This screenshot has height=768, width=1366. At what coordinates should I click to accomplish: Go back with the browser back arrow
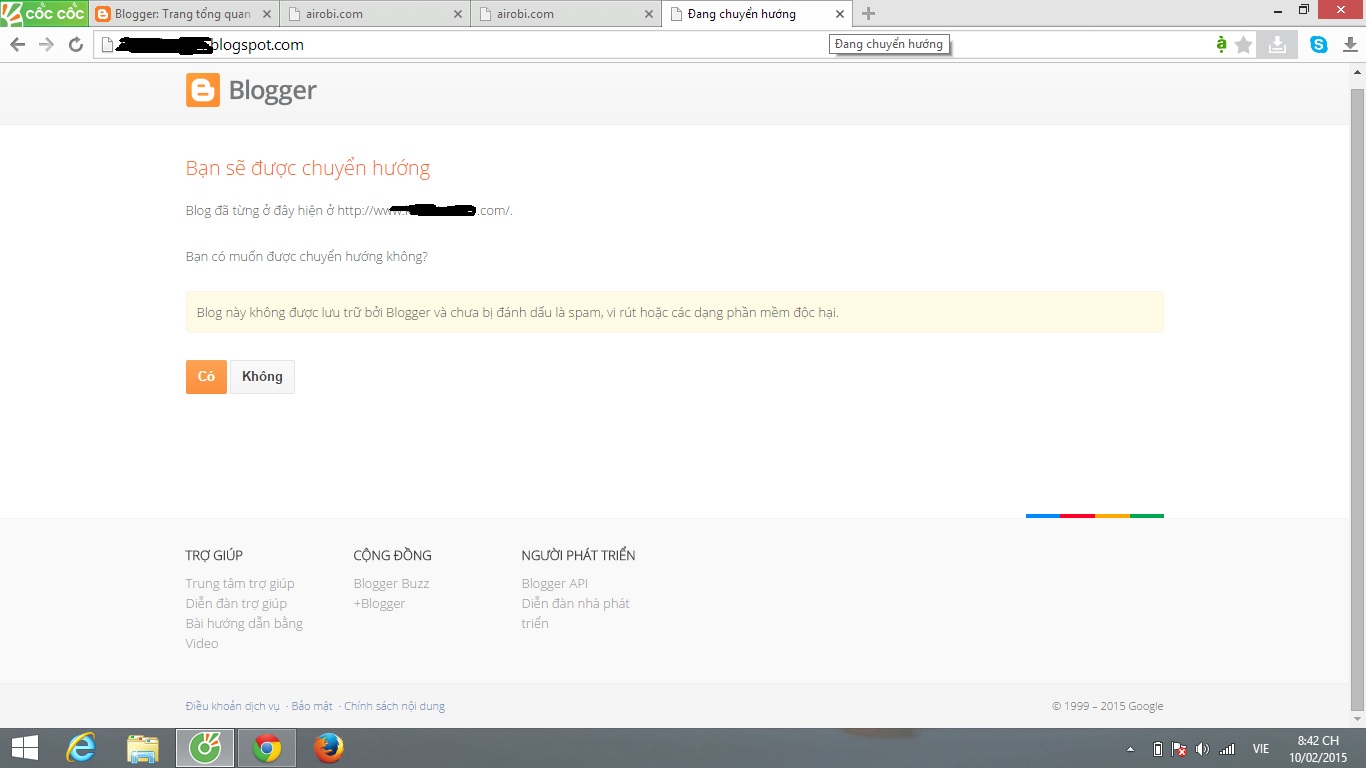[17, 45]
